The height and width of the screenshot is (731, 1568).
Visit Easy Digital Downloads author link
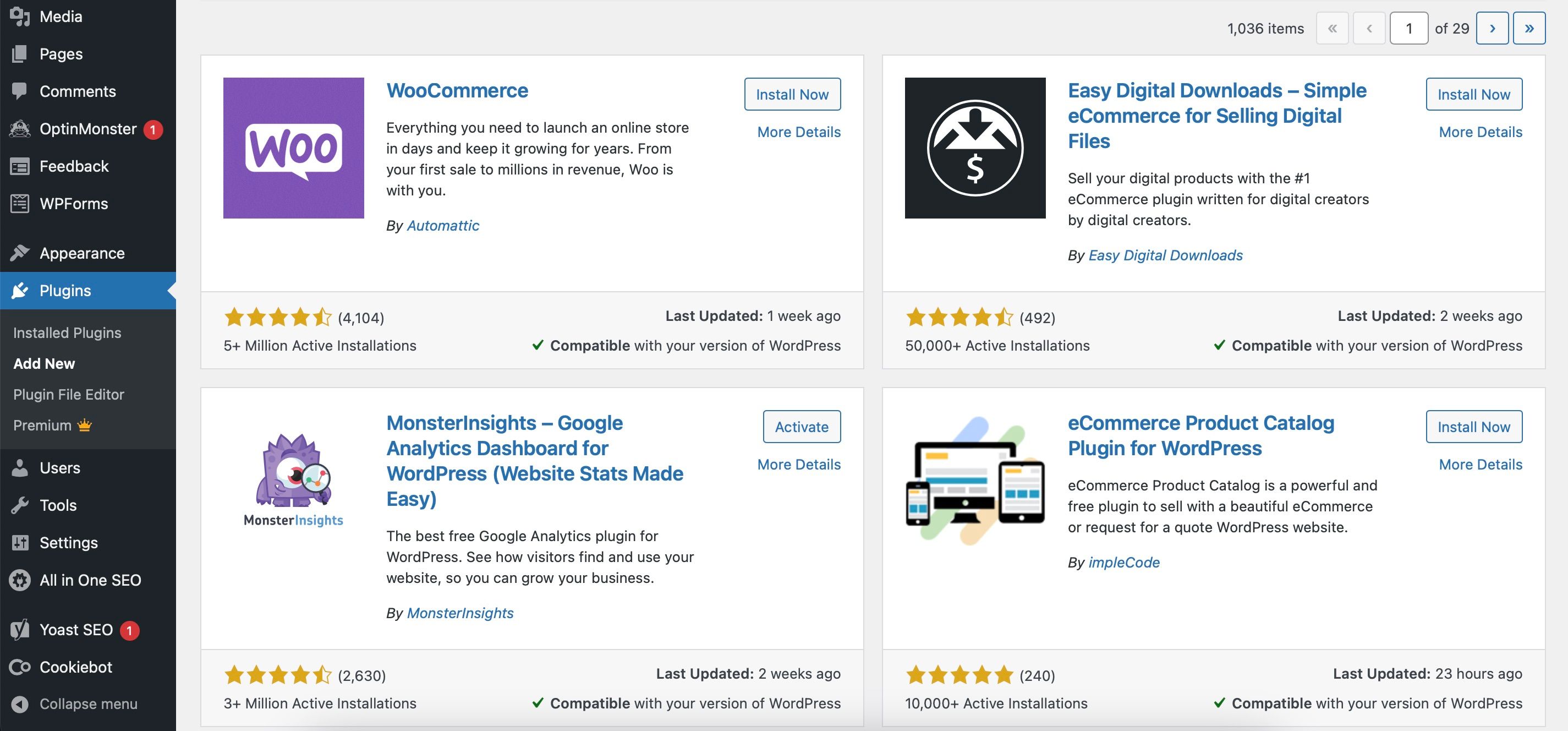tap(1165, 255)
